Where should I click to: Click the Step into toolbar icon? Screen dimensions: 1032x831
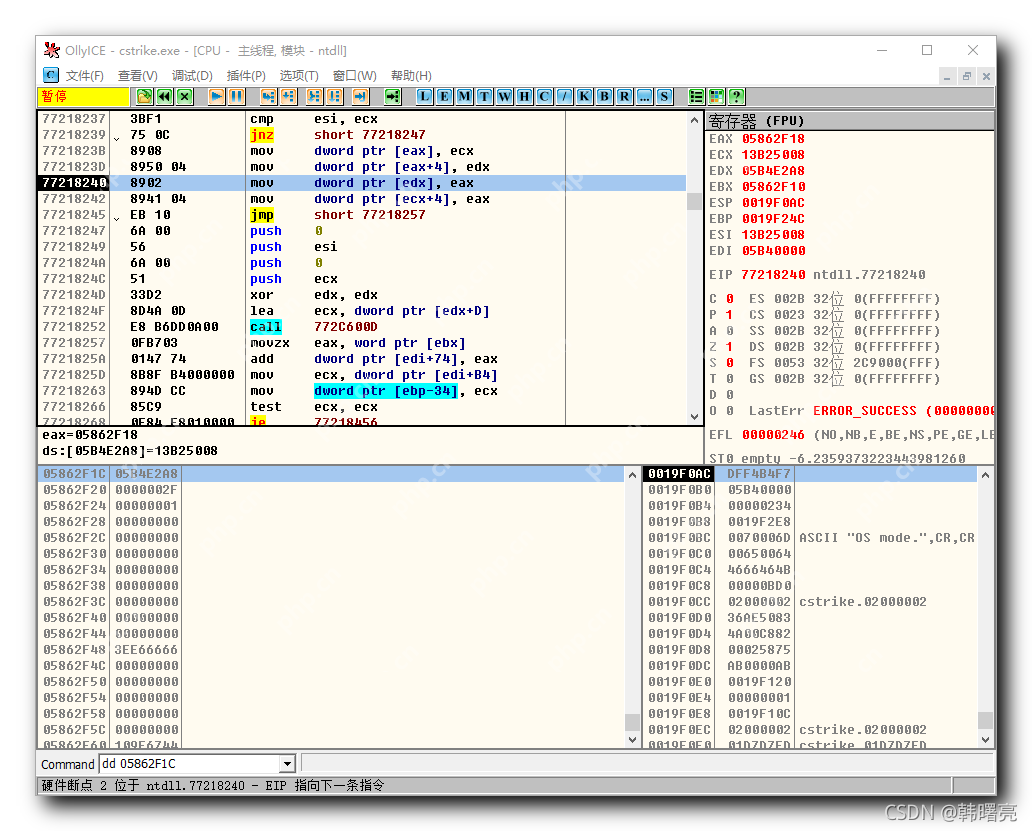pyautogui.click(x=268, y=97)
